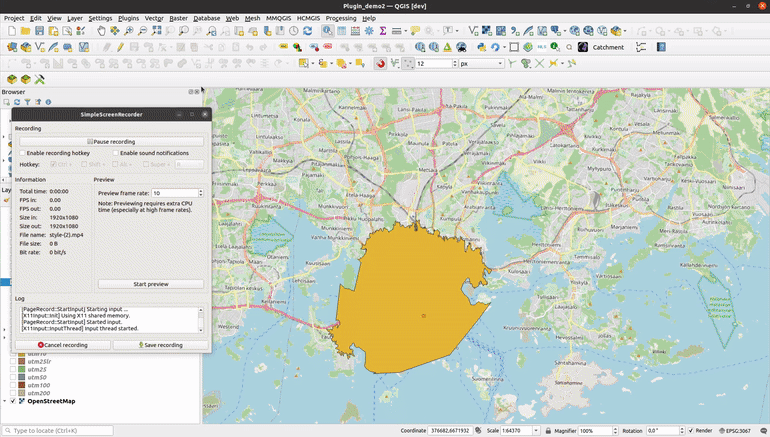Click the hammer and wrench plugin icon
This screenshot has width=770, height=437.
(39, 79)
